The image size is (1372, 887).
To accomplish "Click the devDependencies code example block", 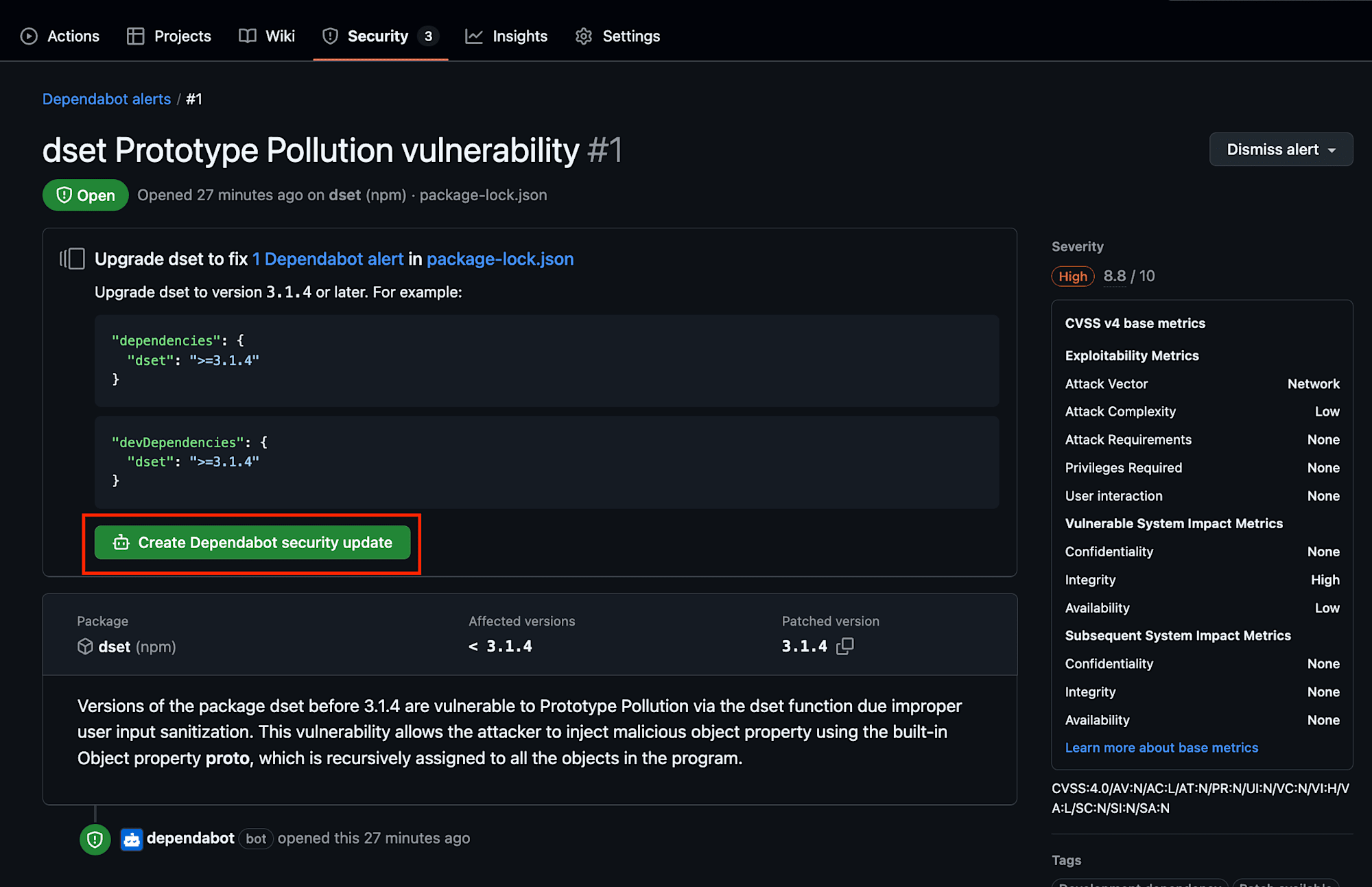I will [547, 462].
